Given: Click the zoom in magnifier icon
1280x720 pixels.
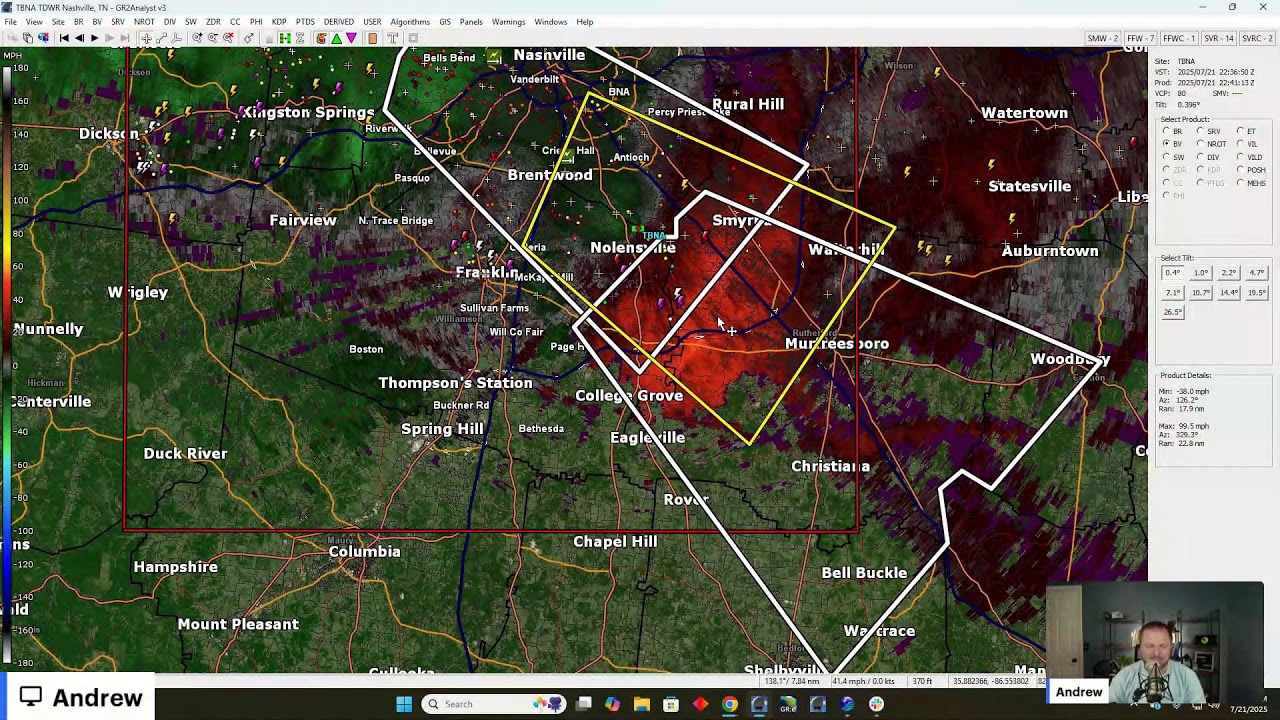Looking at the screenshot, I should pos(197,38).
